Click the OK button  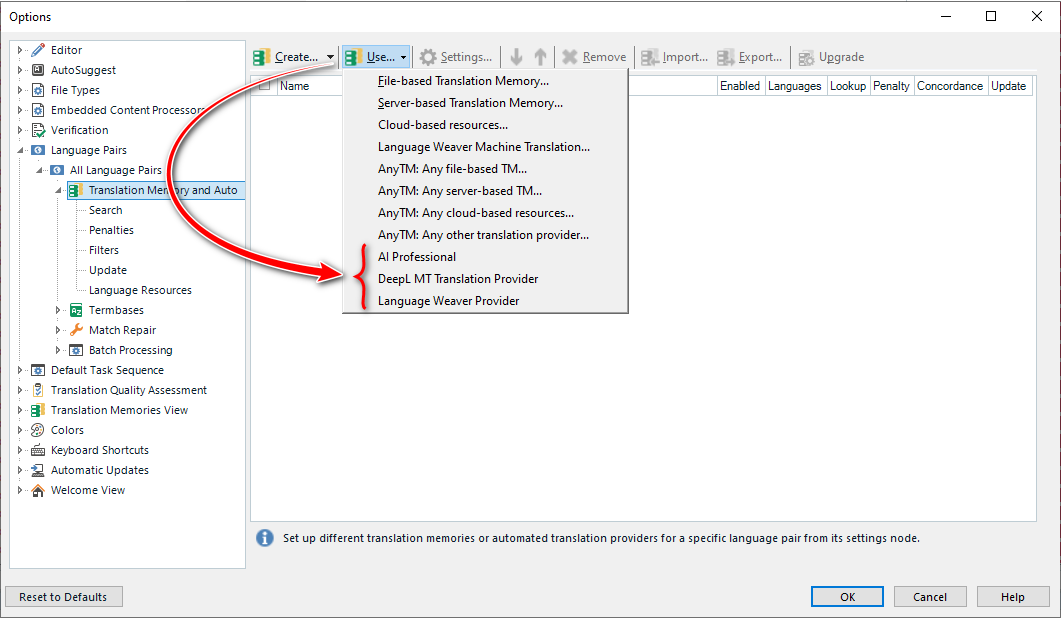pyautogui.click(x=847, y=597)
